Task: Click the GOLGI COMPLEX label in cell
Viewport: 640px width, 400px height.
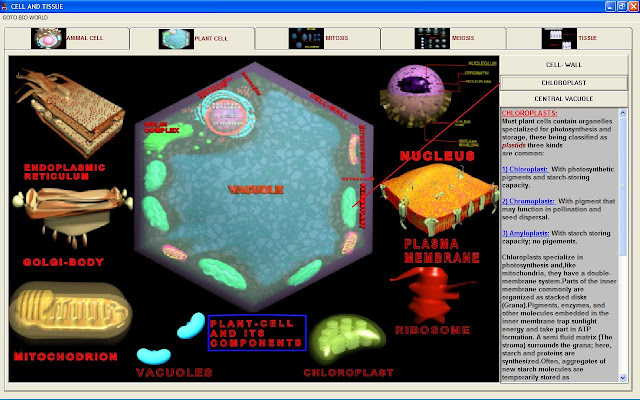Action: coord(162,127)
